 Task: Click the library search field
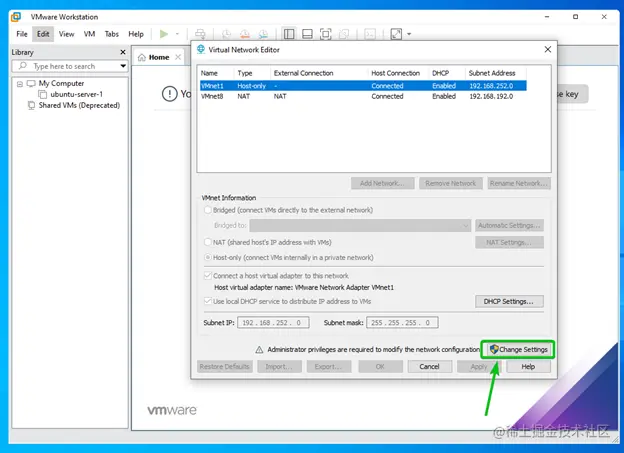click(x=70, y=66)
